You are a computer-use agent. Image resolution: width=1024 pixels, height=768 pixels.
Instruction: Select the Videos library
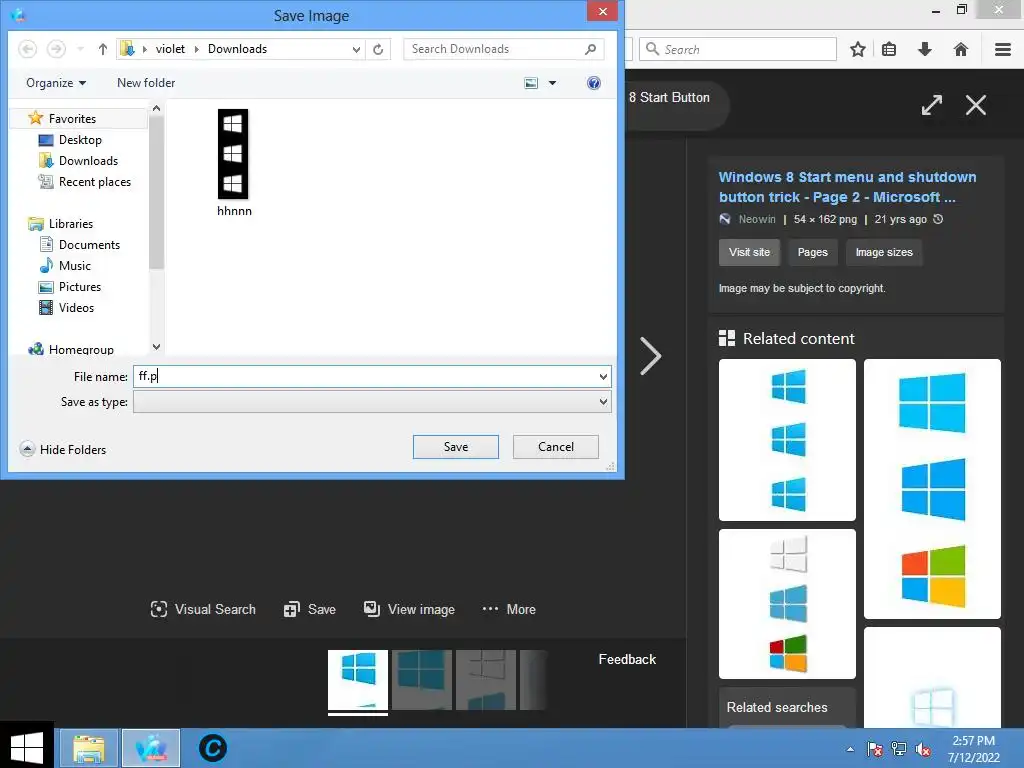76,307
